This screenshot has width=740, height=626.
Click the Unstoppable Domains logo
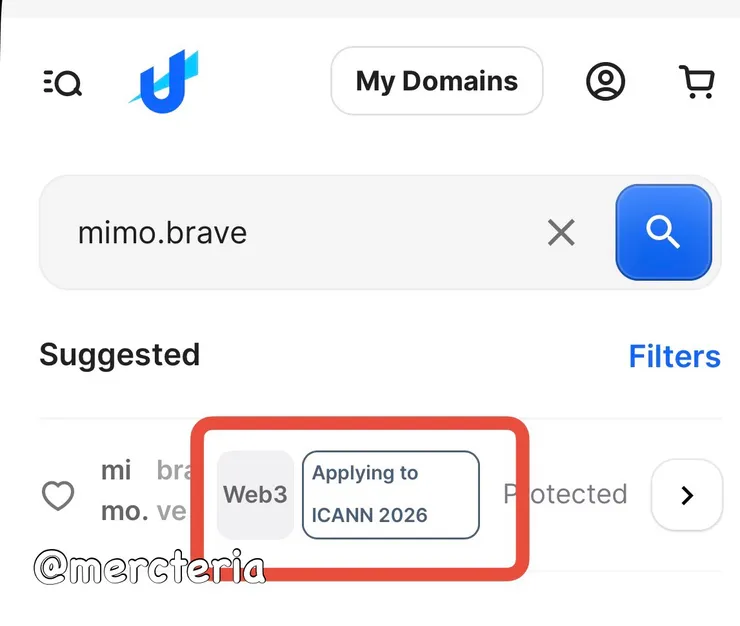tap(163, 79)
